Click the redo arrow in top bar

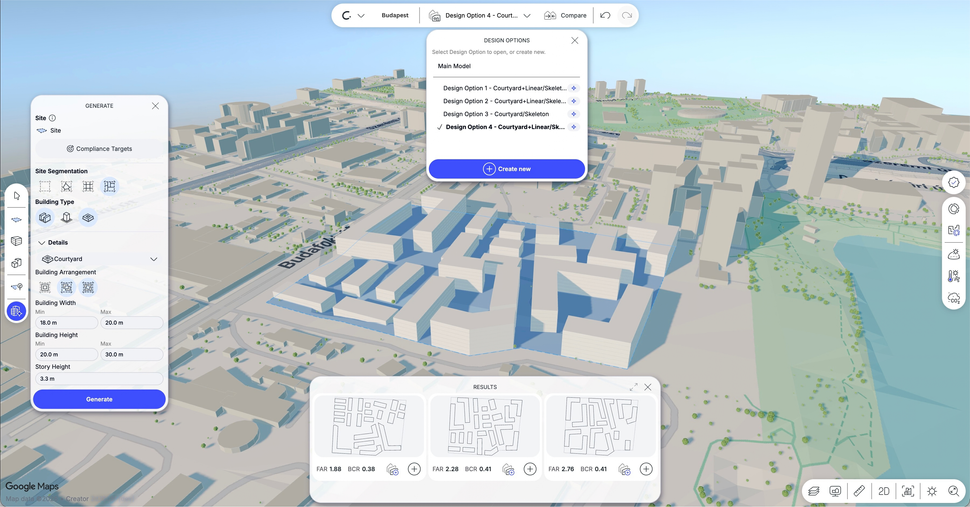[627, 15]
